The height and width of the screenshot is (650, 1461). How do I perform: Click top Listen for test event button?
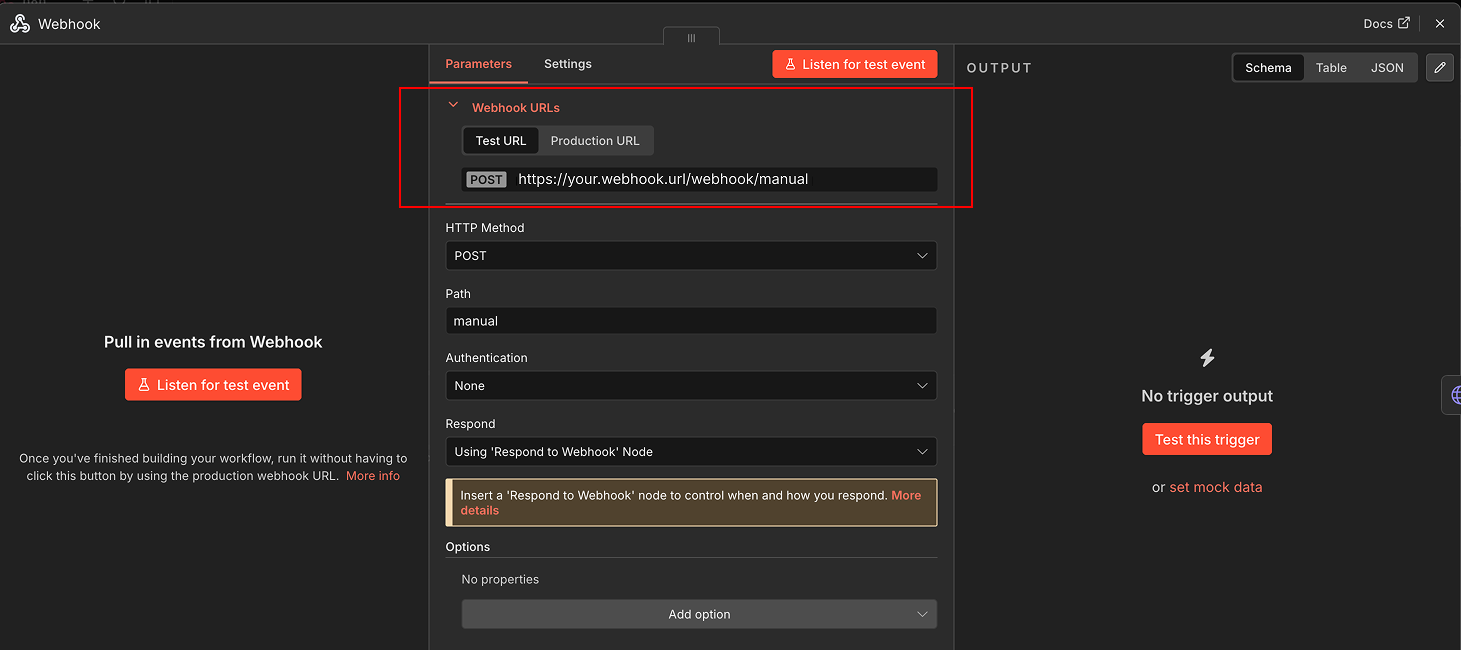[855, 64]
